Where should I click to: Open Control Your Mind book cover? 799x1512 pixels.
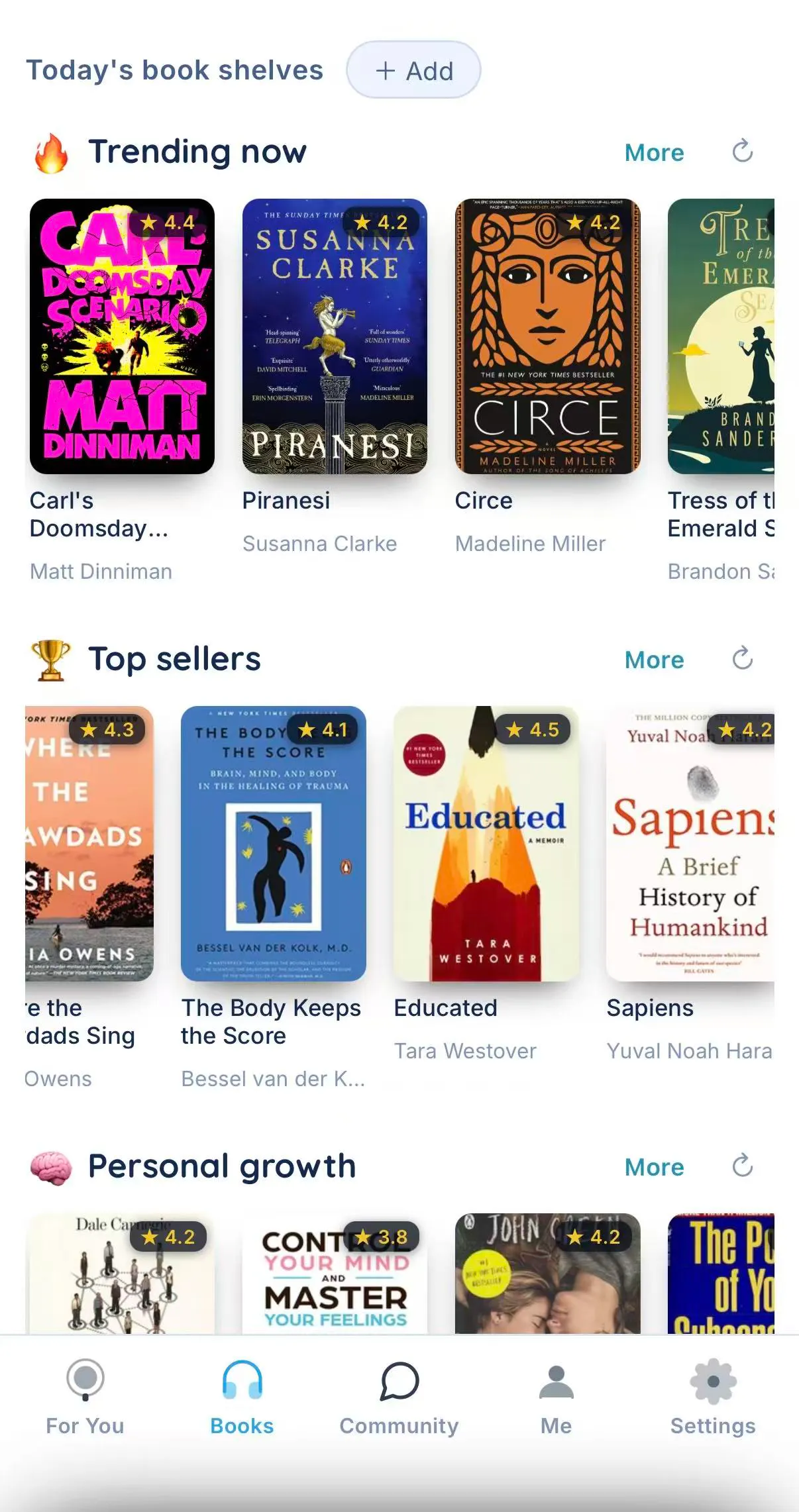[x=335, y=1273]
